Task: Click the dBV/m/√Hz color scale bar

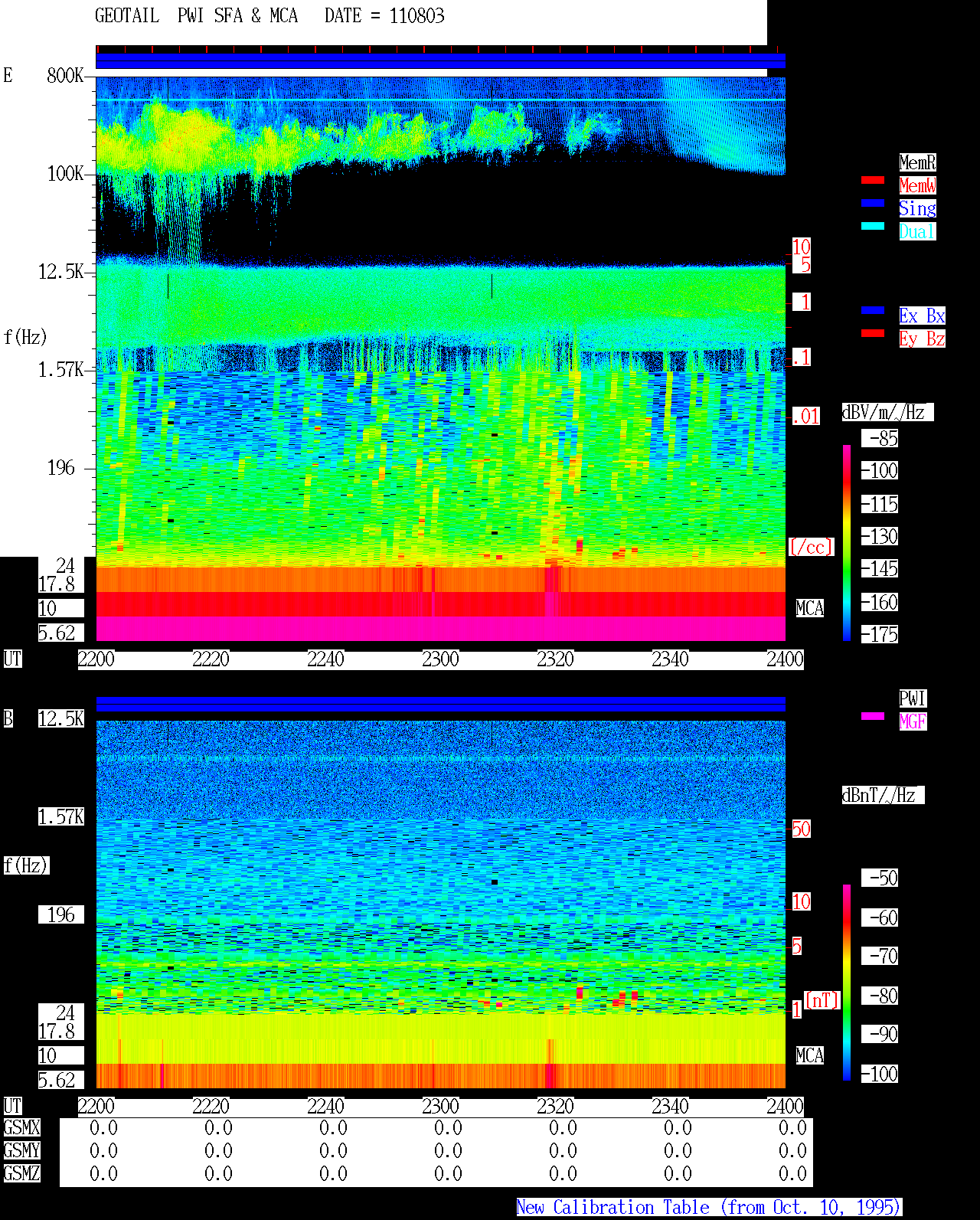Action: [x=847, y=542]
